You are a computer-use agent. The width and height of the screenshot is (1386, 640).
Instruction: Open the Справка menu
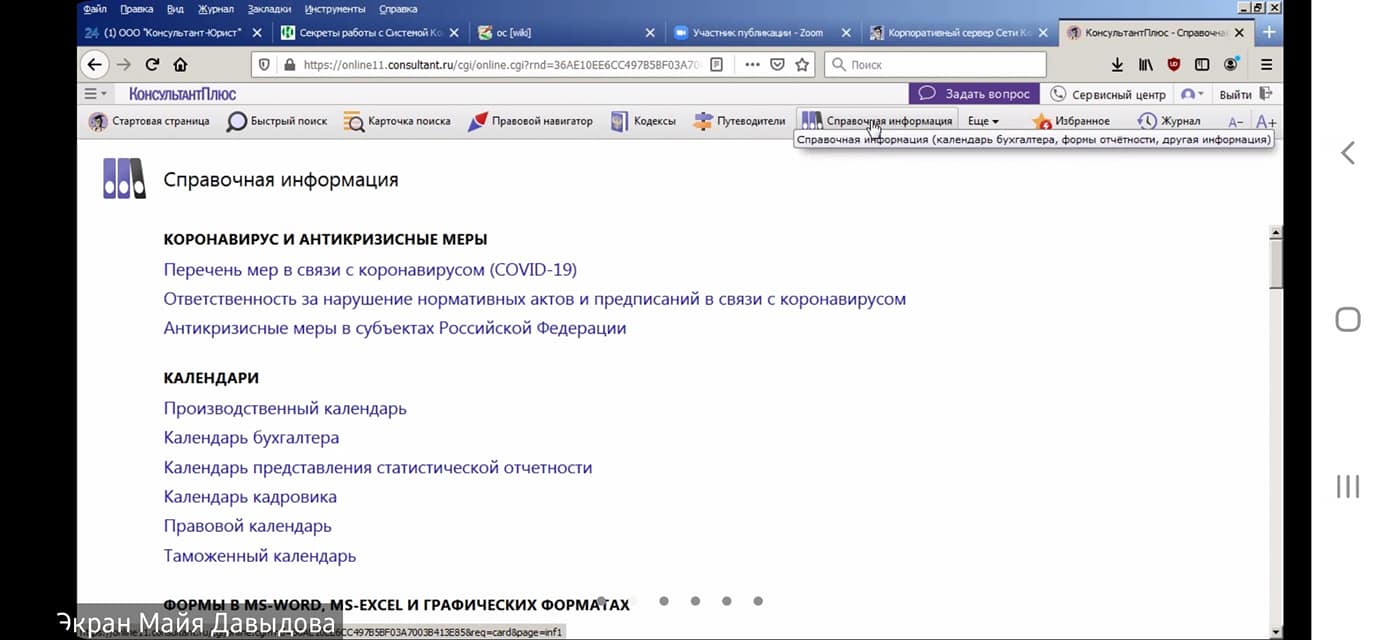click(399, 9)
